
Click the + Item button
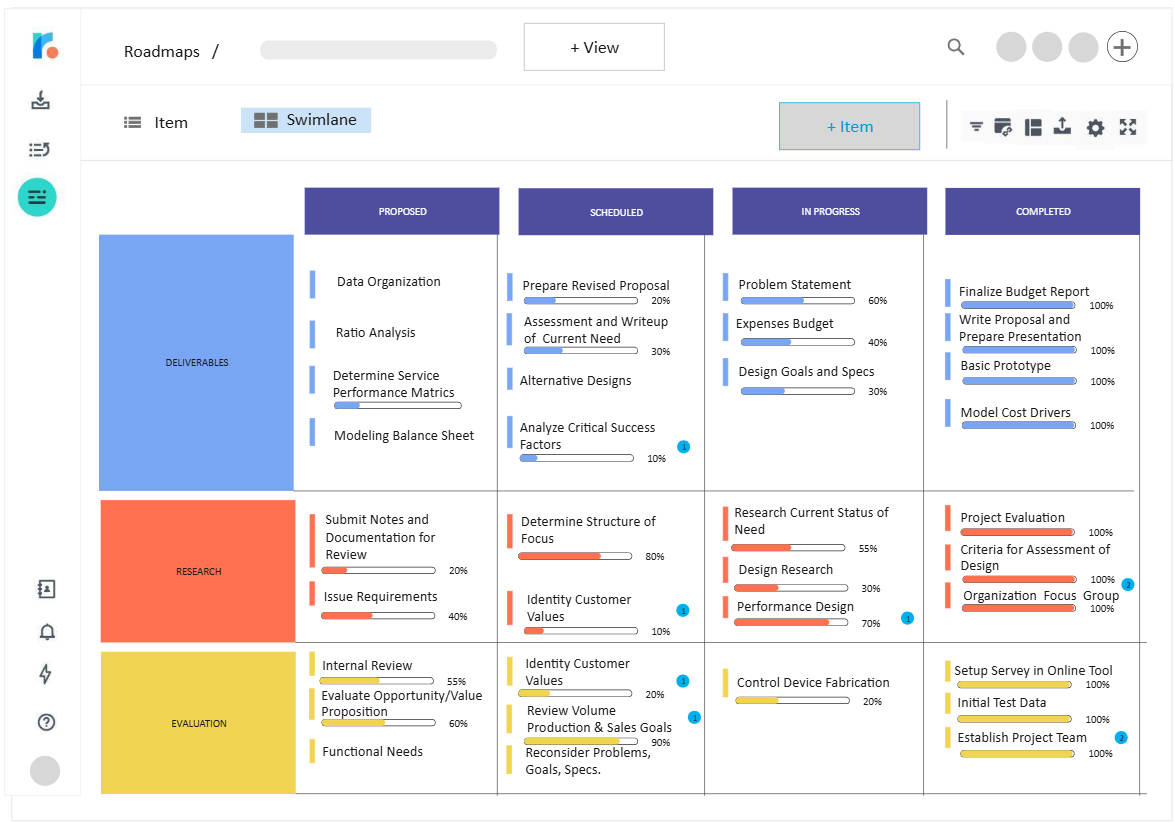point(849,126)
